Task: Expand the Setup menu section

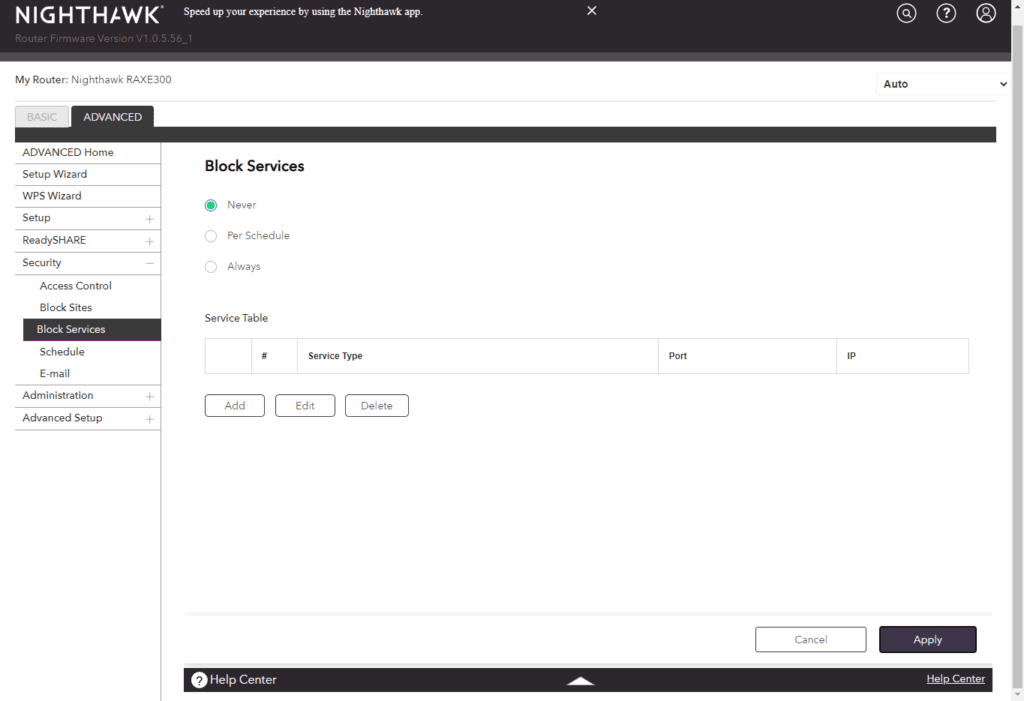Action: (x=149, y=219)
